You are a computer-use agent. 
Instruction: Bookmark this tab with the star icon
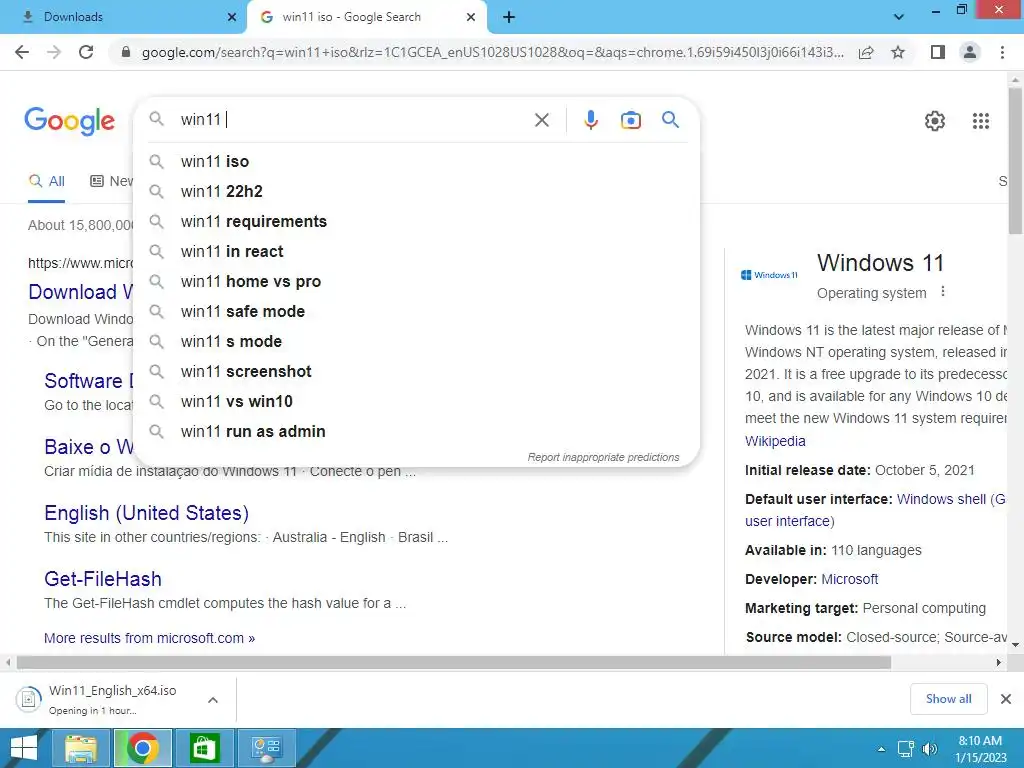tap(898, 52)
